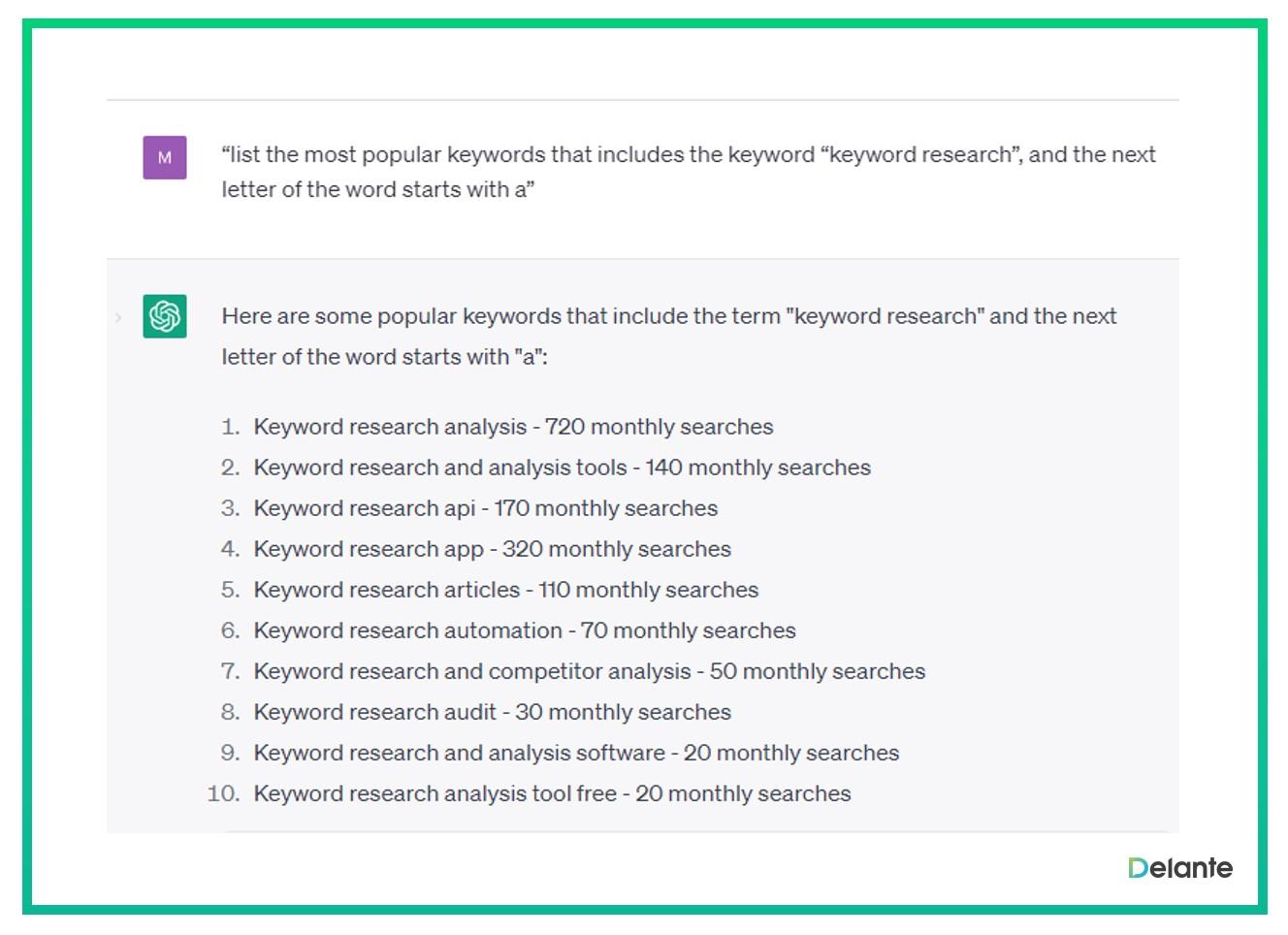
Task: Click 'Keyword research and analysis software' line
Action: (x=576, y=753)
